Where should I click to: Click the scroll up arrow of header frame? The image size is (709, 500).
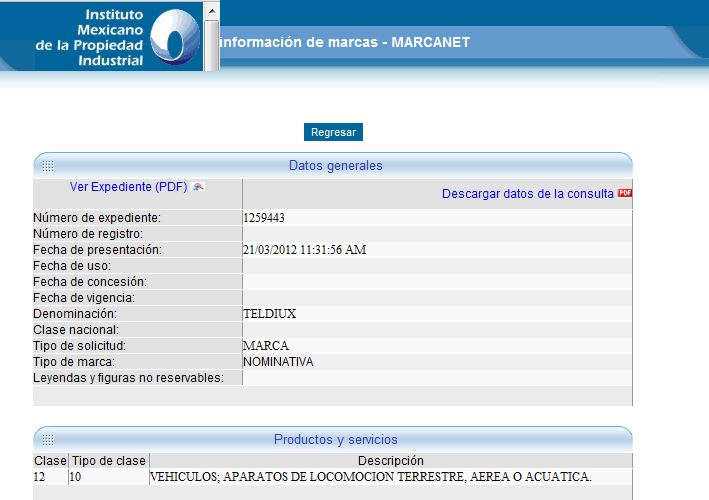[x=212, y=10]
